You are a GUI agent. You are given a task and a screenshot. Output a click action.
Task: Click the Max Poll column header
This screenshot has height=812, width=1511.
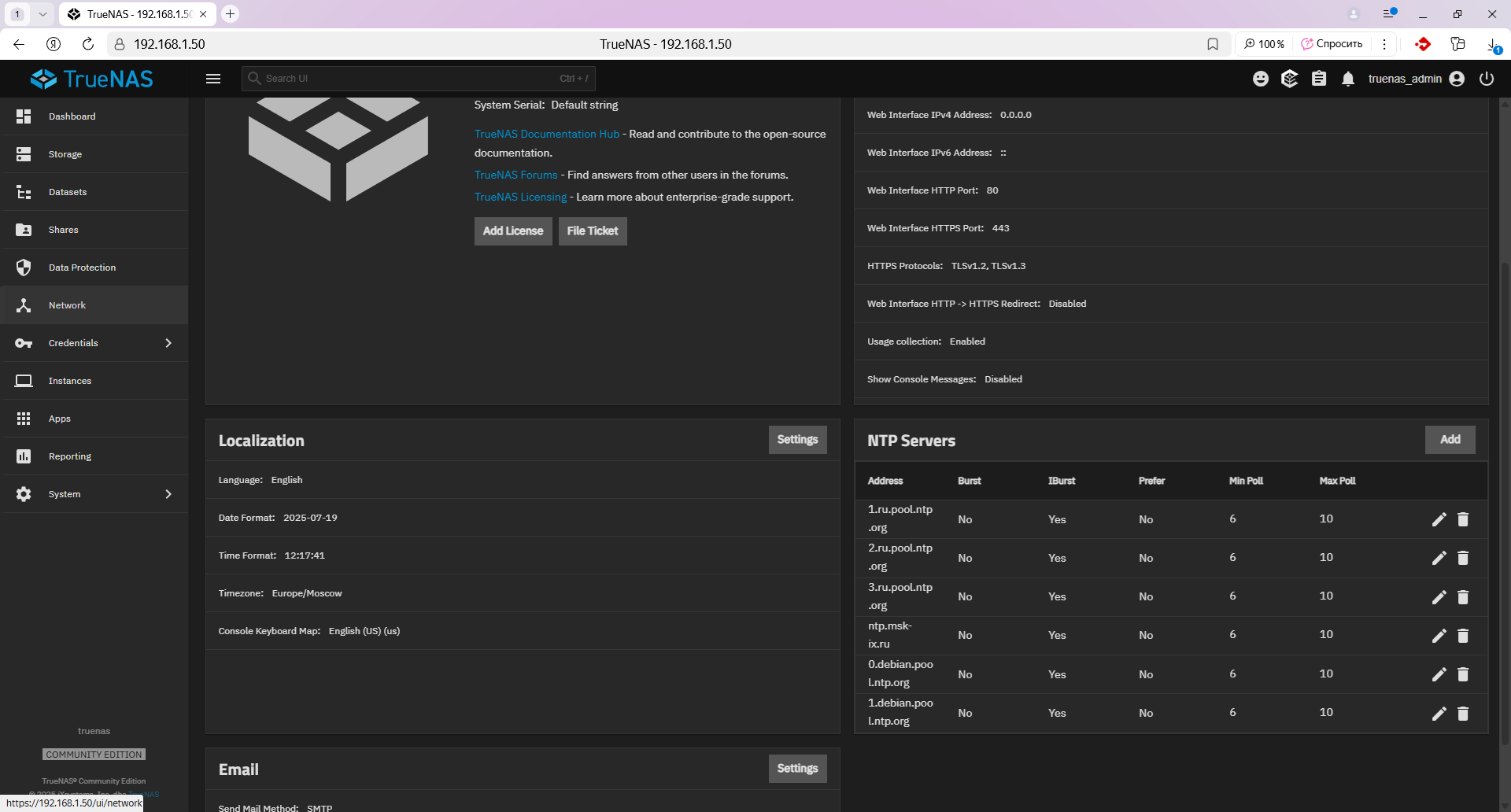pos(1337,481)
